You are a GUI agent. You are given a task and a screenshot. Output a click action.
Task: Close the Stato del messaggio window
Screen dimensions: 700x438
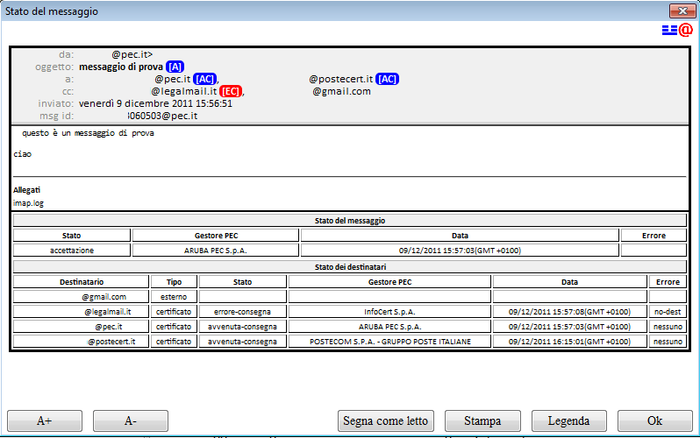coord(682,11)
